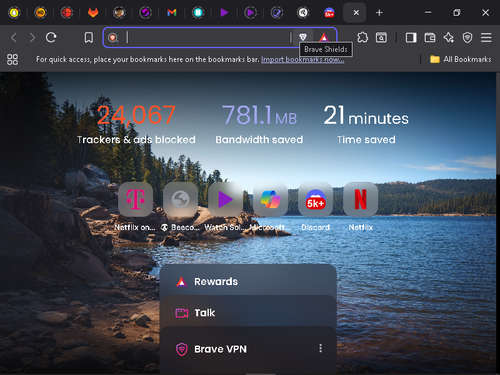Image resolution: width=500 pixels, height=375 pixels.
Task: Toggle the sidebar panel icon
Action: pyautogui.click(x=411, y=37)
